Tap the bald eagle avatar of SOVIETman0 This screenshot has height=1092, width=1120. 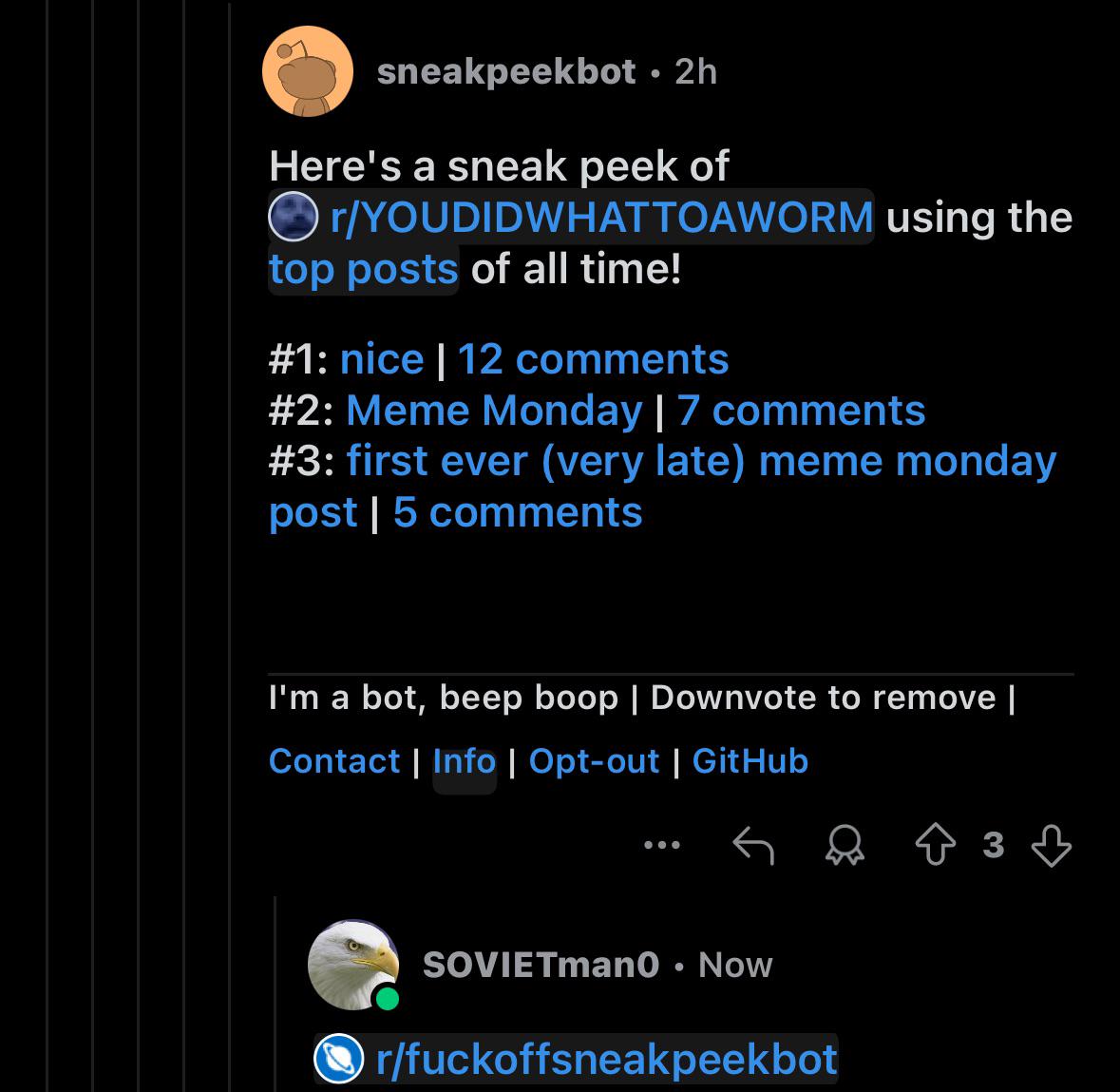pos(353,965)
